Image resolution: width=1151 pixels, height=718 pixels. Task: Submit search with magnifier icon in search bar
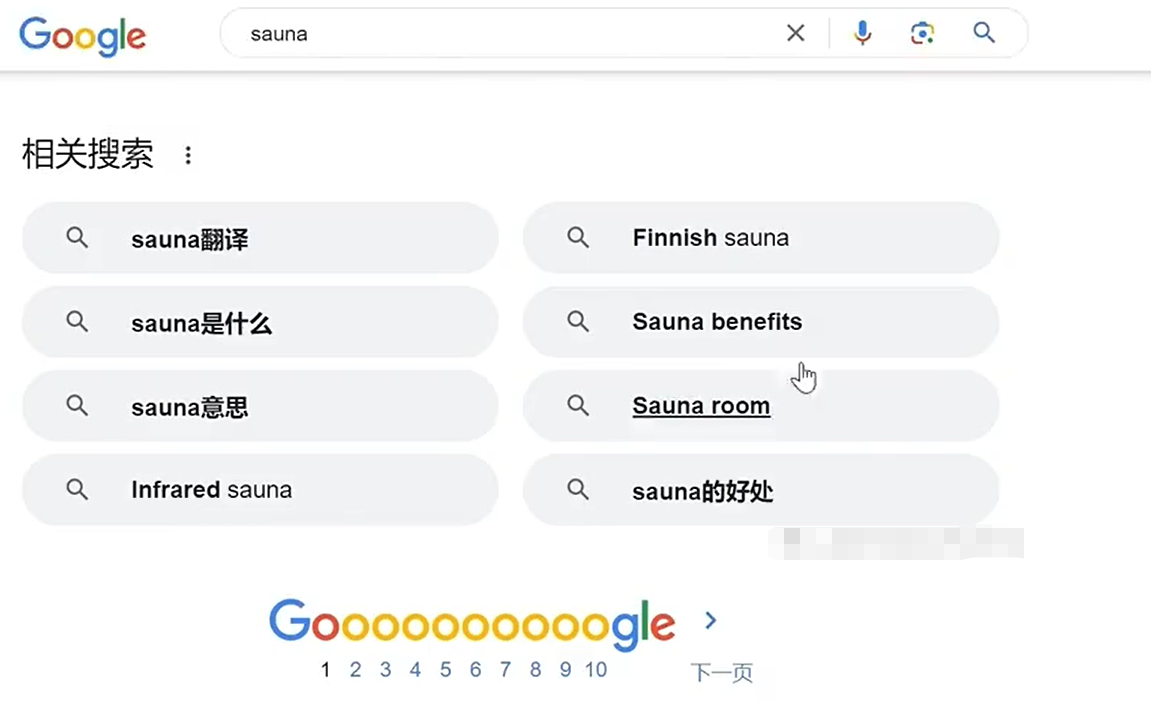pyautogui.click(x=984, y=33)
